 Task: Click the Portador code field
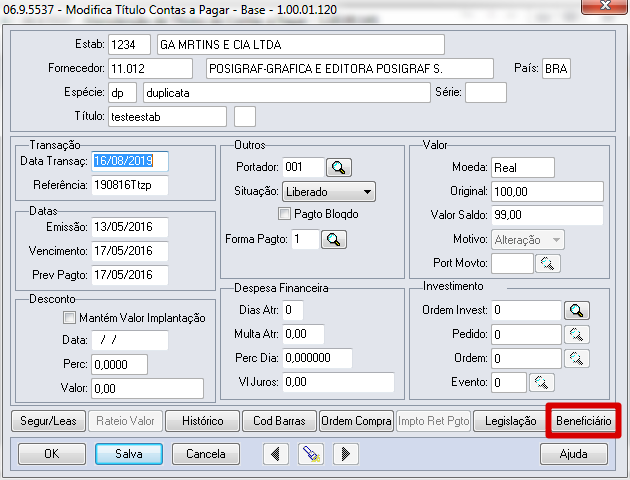[x=303, y=167]
